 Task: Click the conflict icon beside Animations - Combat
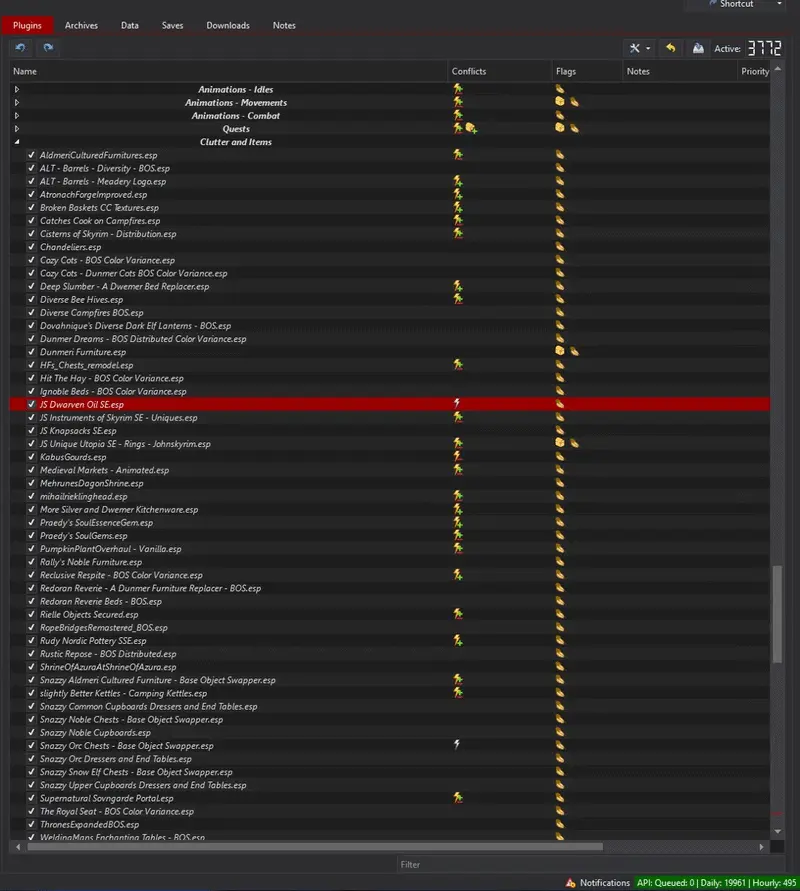457,115
